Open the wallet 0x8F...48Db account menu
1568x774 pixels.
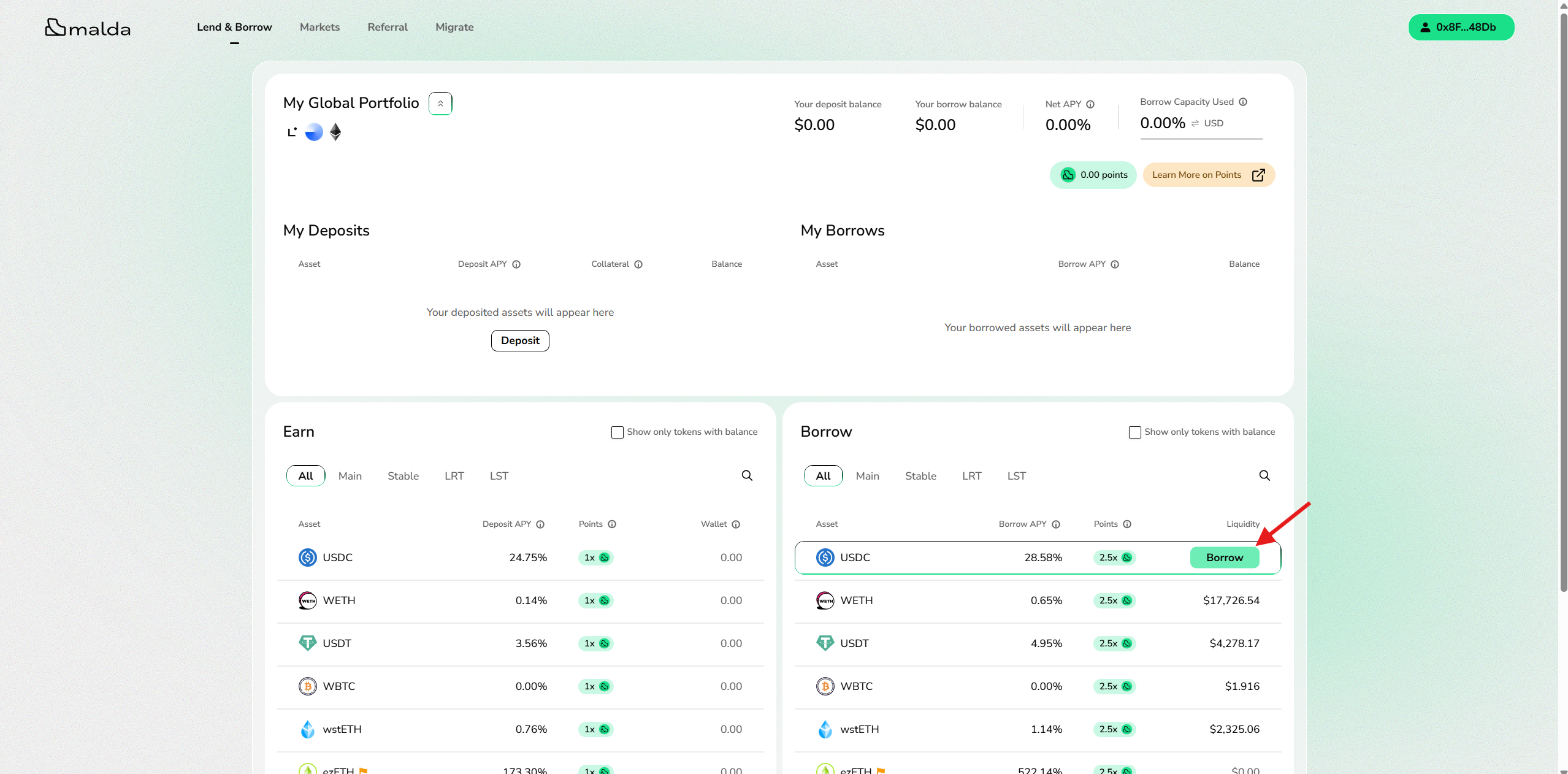[1461, 27]
